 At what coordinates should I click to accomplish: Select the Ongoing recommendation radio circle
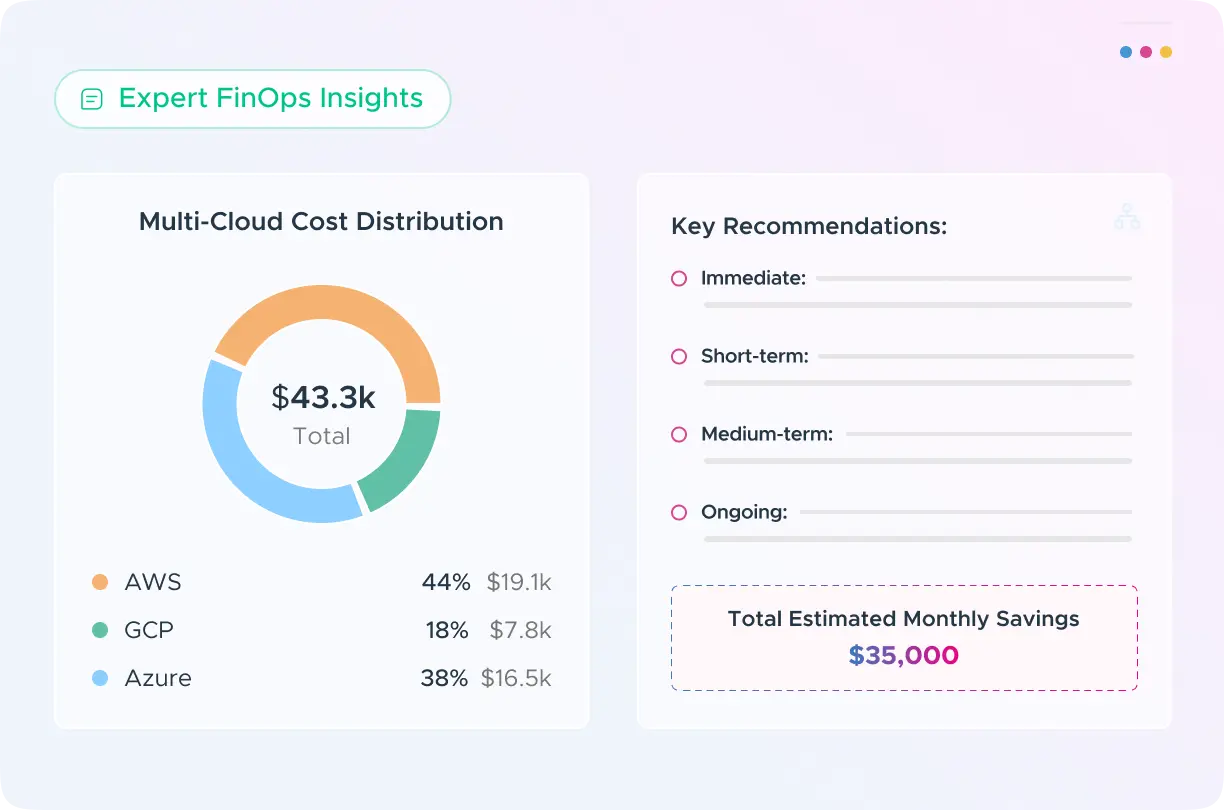679,513
